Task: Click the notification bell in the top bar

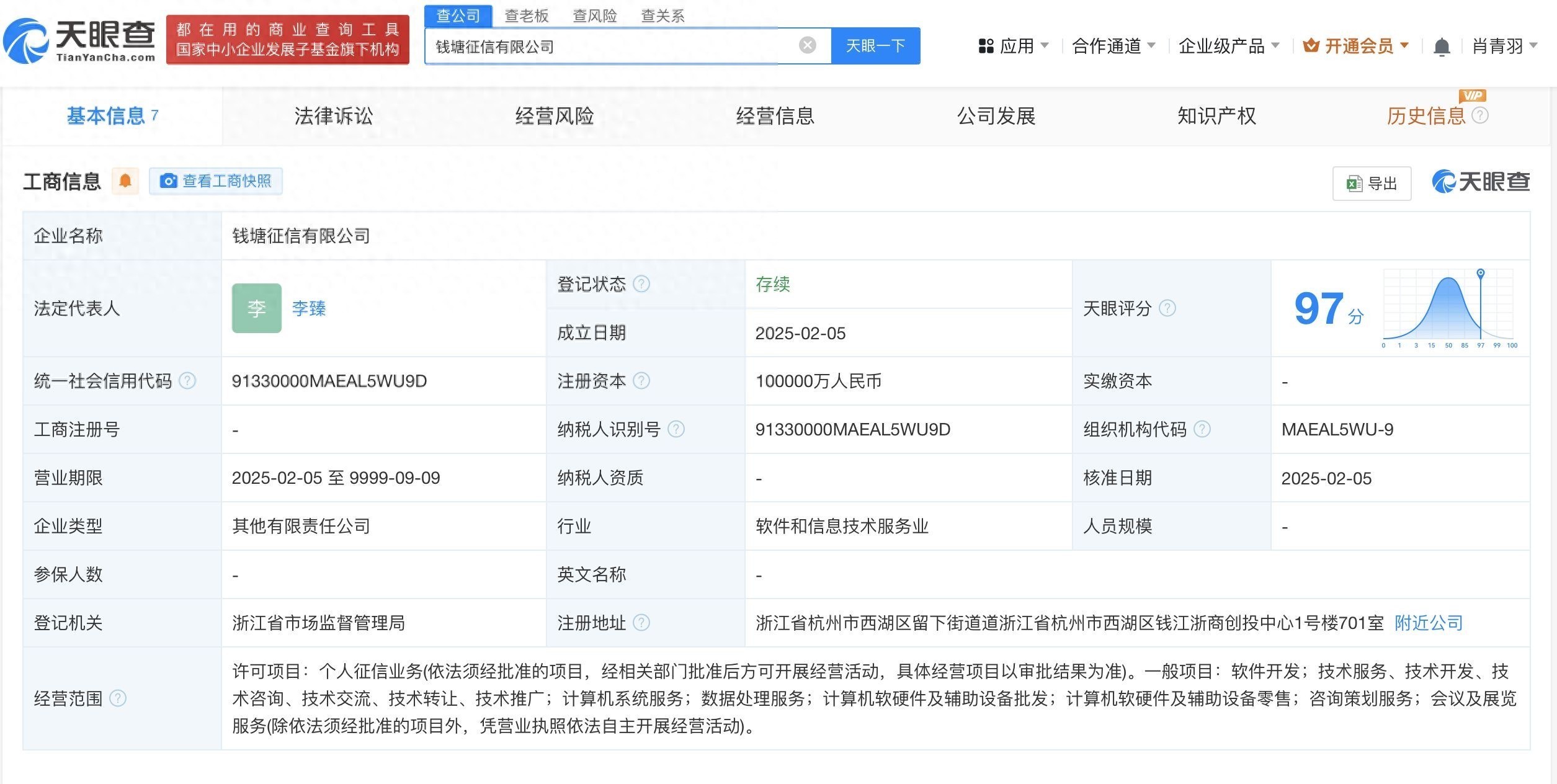Action: click(1442, 45)
